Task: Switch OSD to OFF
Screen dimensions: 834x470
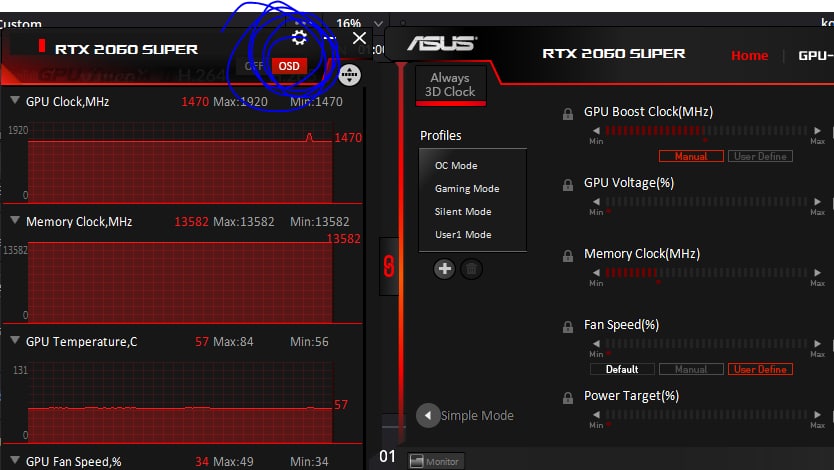Action: (254, 66)
